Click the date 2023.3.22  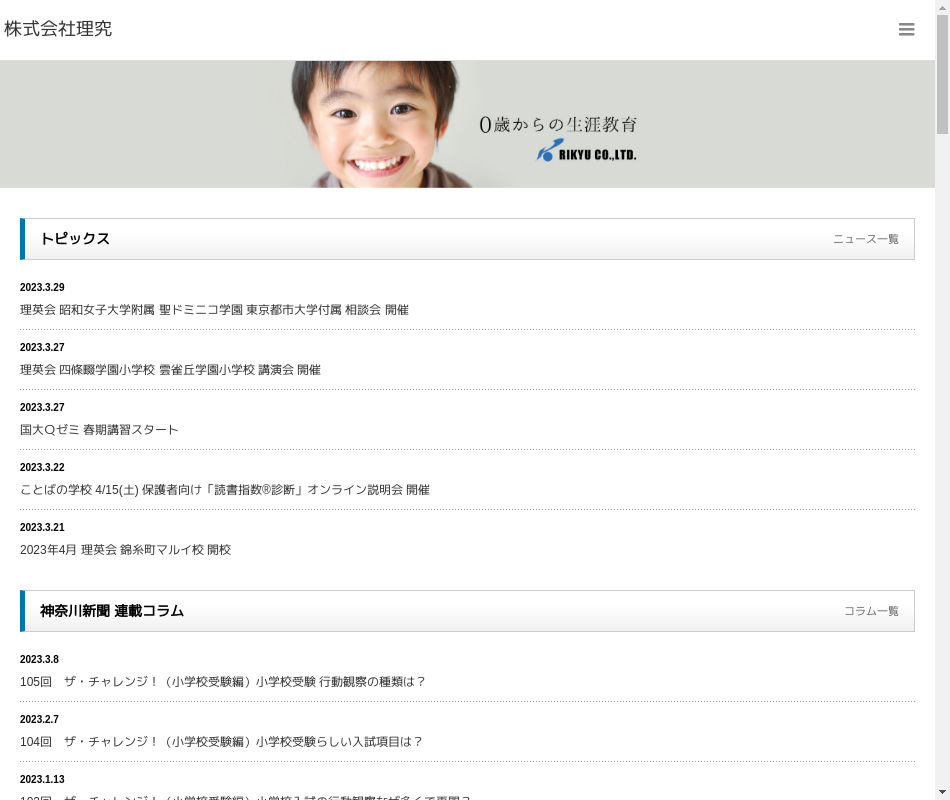click(x=42, y=467)
